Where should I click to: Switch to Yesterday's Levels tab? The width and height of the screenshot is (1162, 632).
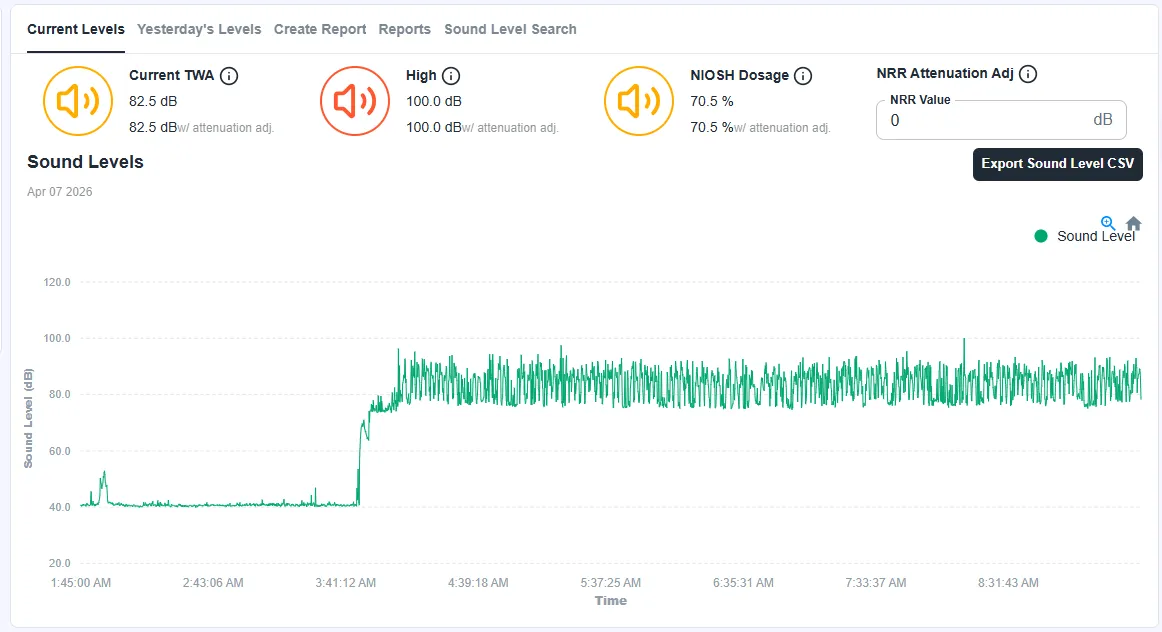pyautogui.click(x=199, y=29)
